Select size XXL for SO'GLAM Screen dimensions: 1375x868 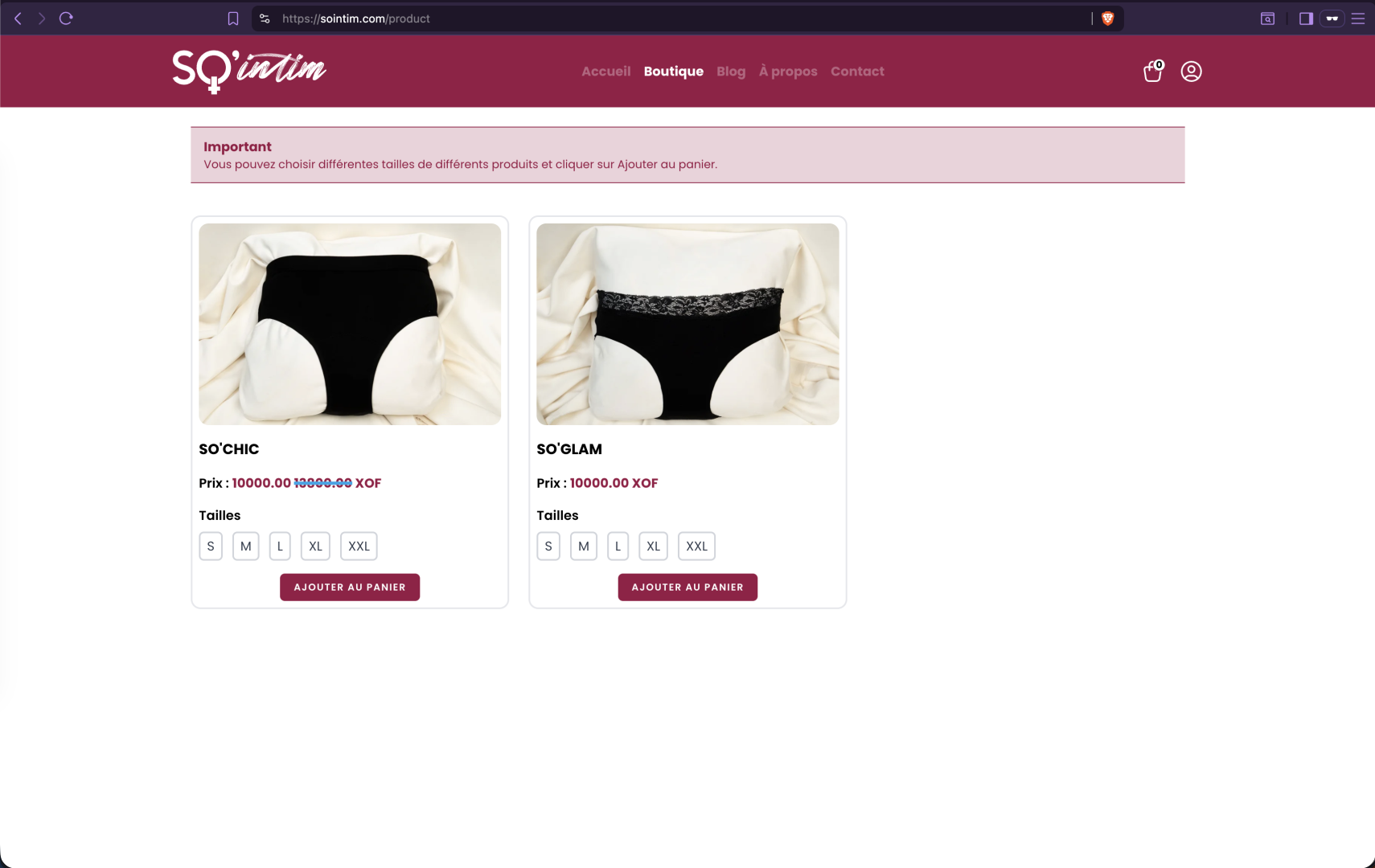coord(696,547)
